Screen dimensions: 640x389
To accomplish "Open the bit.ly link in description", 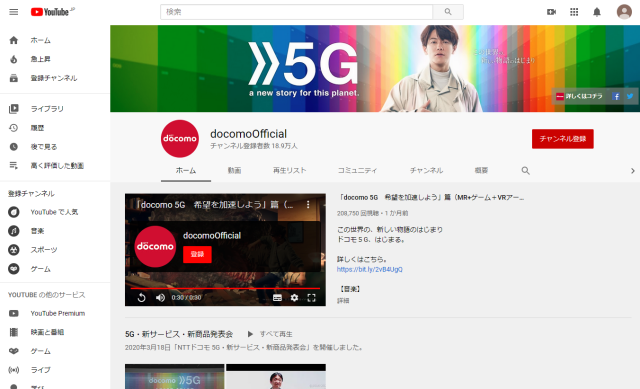I will click(369, 269).
